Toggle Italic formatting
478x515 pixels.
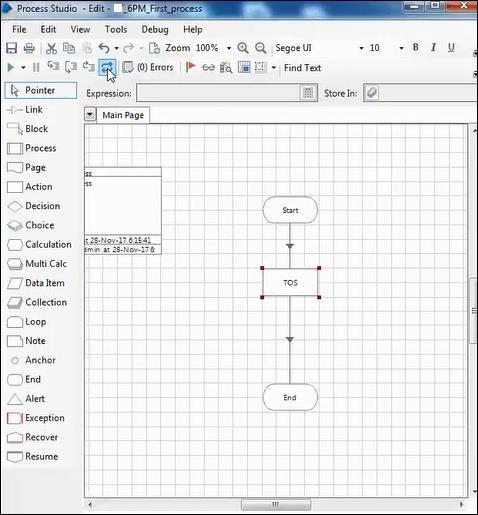pyautogui.click(x=433, y=47)
